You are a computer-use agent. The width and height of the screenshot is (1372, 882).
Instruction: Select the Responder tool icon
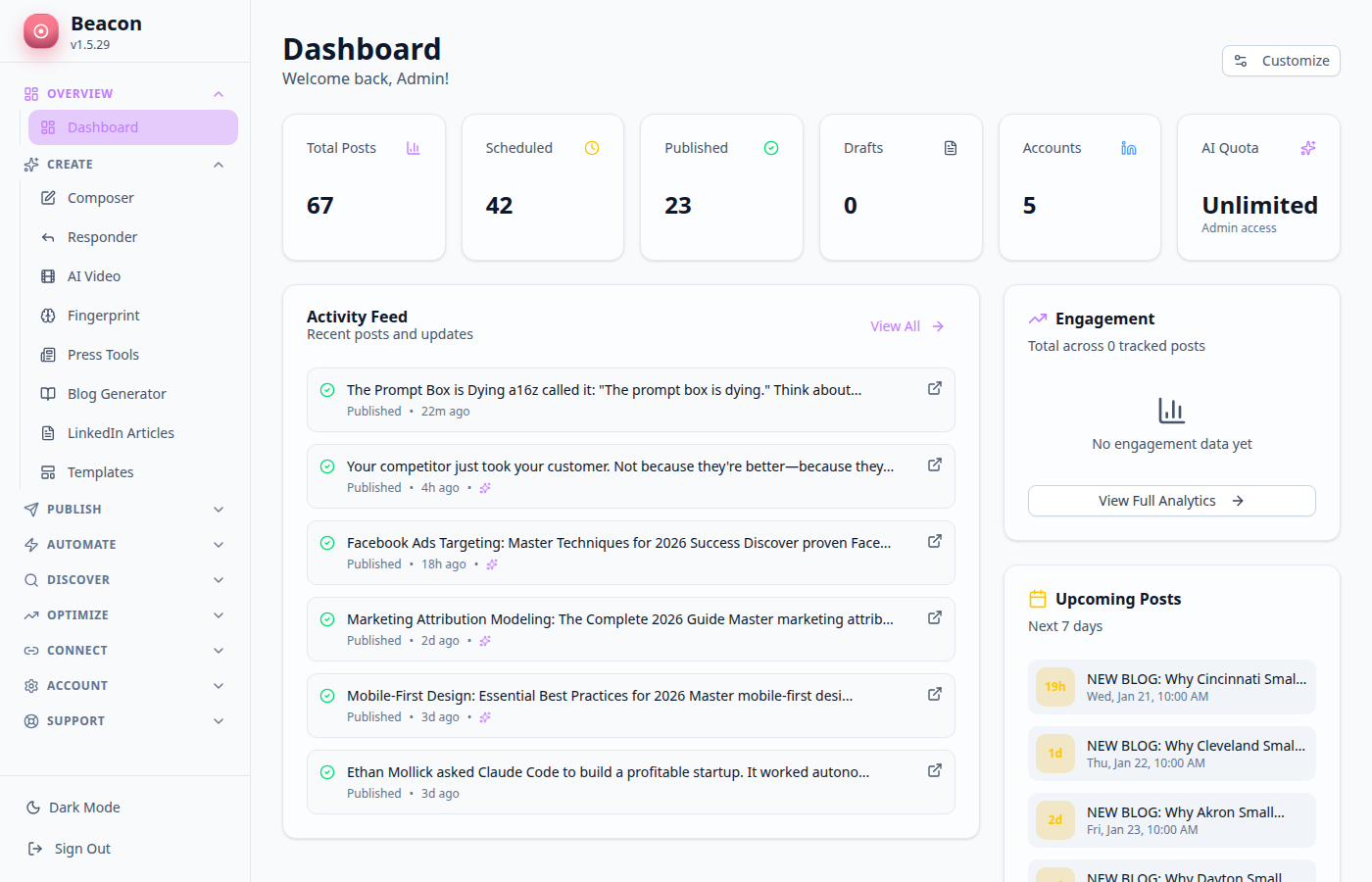46,236
